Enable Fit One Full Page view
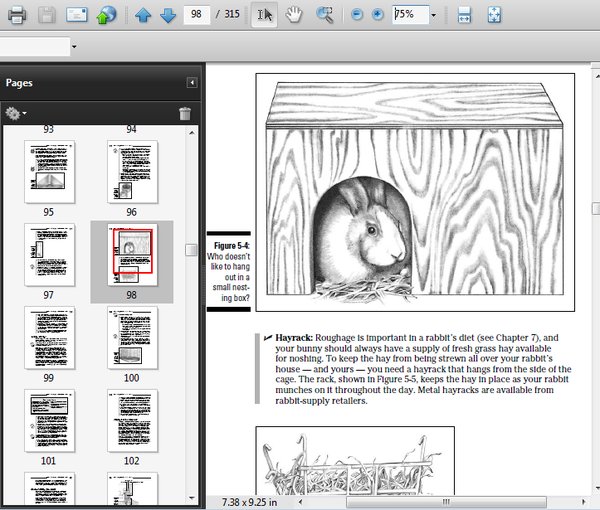The height and width of the screenshot is (510, 600). coord(494,15)
